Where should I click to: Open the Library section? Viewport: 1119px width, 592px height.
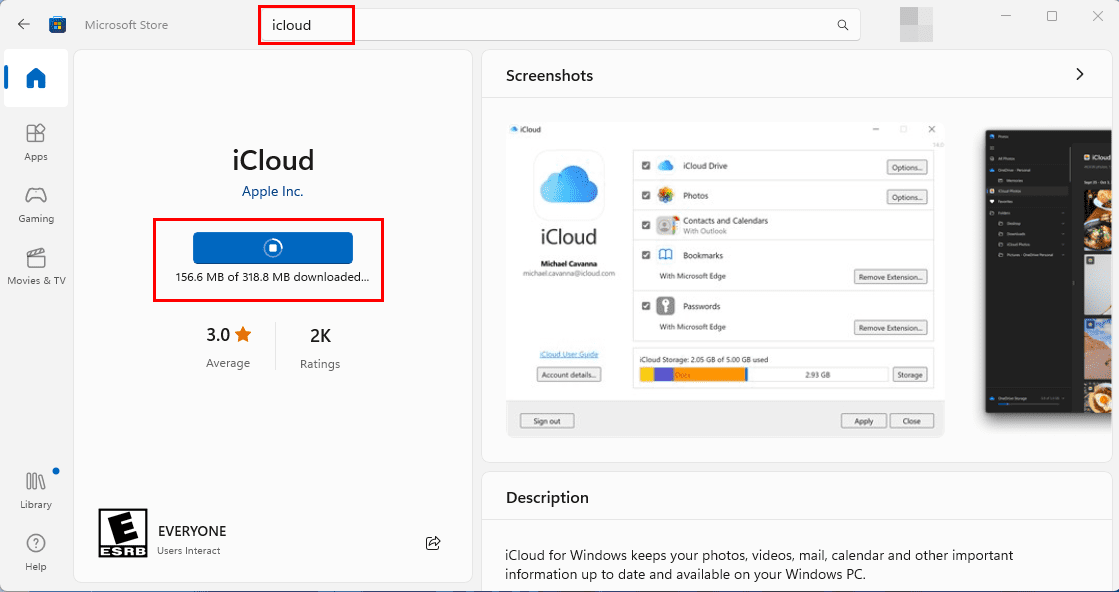point(36,490)
